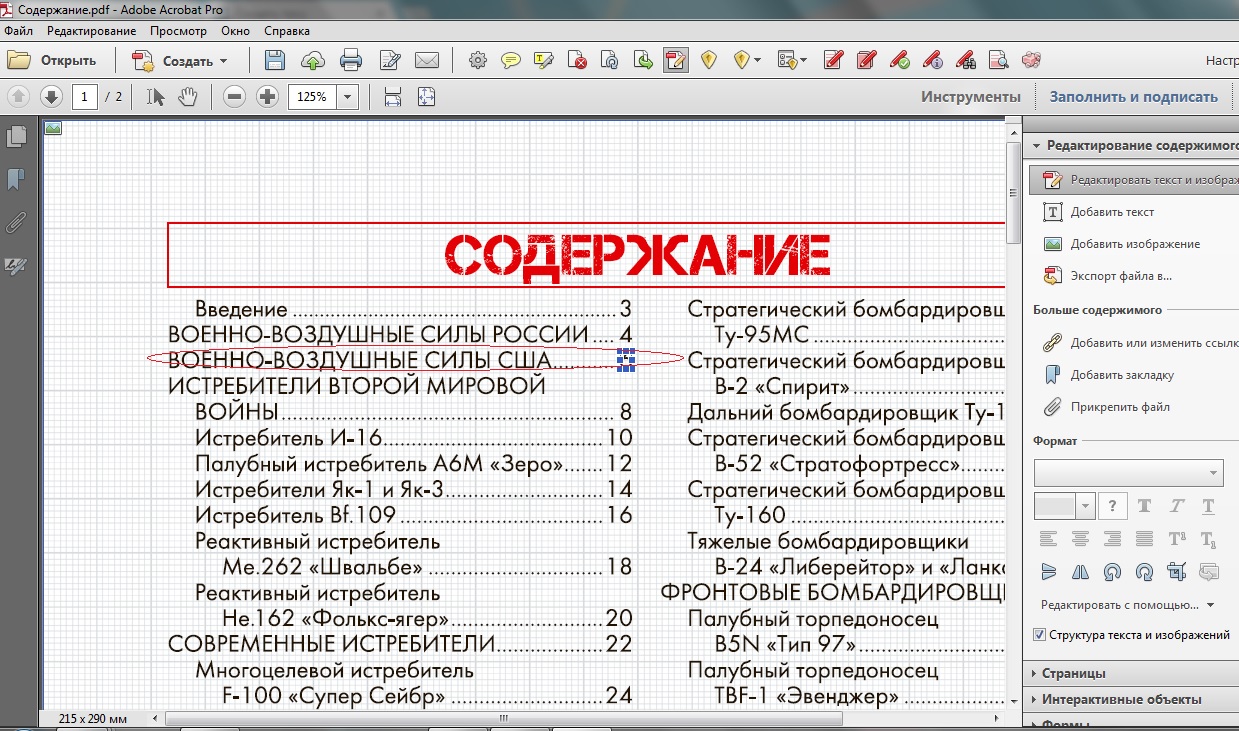Click the delete page red X icon

point(577,61)
